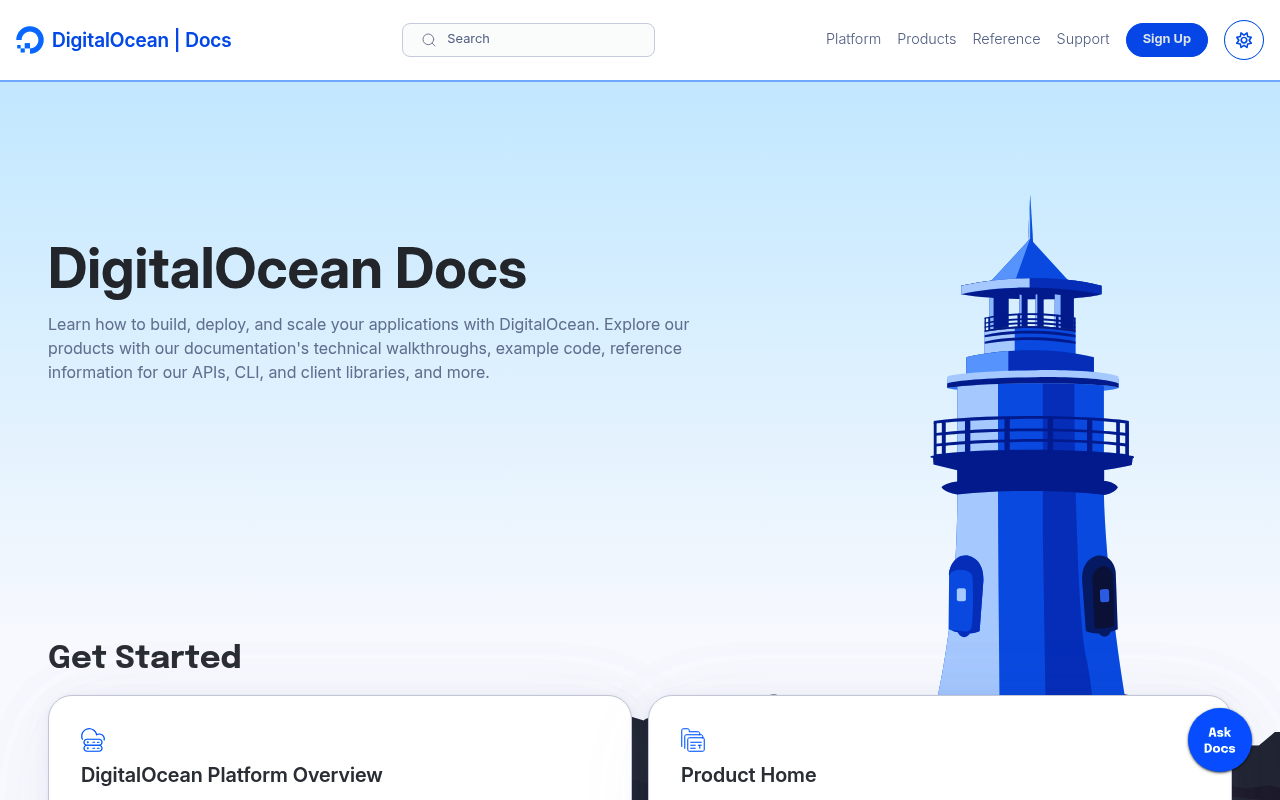This screenshot has width=1280, height=800.
Task: Open the gear settings icon button
Action: [x=1244, y=40]
